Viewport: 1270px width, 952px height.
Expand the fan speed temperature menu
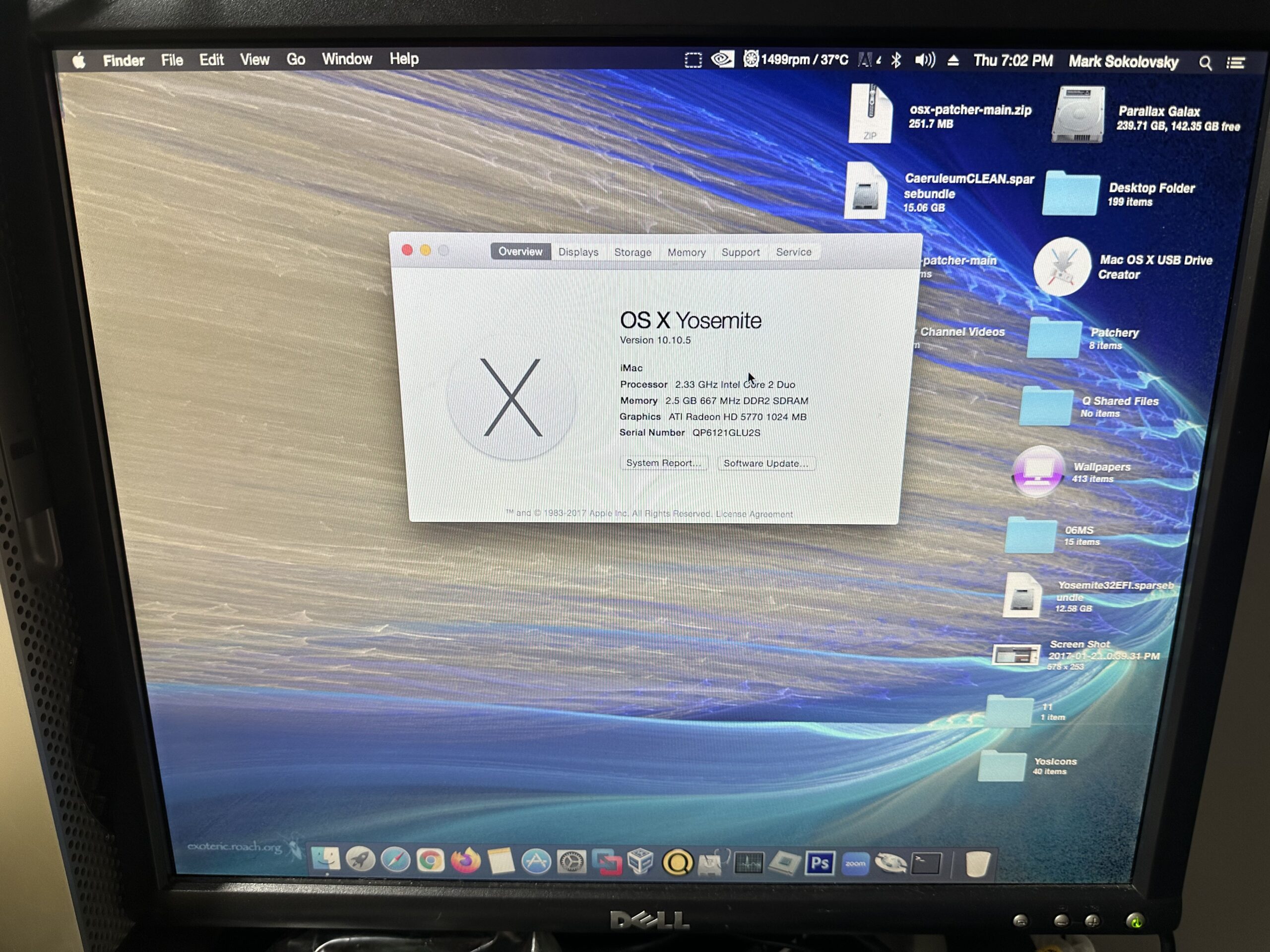pos(796,59)
